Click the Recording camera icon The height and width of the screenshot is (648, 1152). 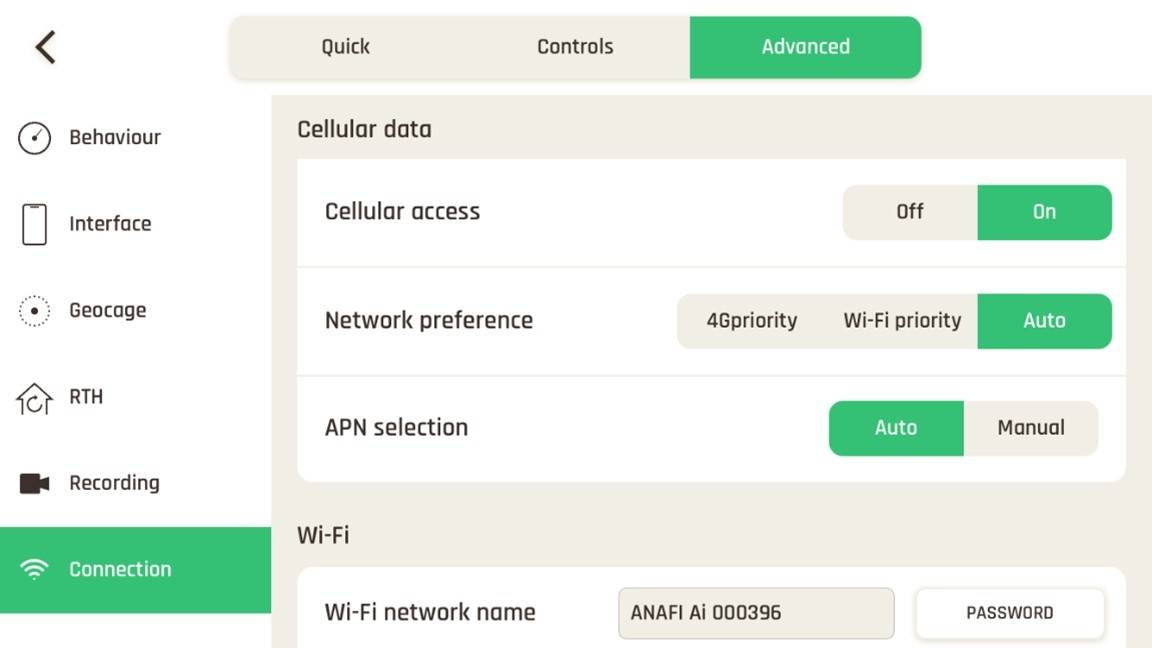(x=34, y=484)
